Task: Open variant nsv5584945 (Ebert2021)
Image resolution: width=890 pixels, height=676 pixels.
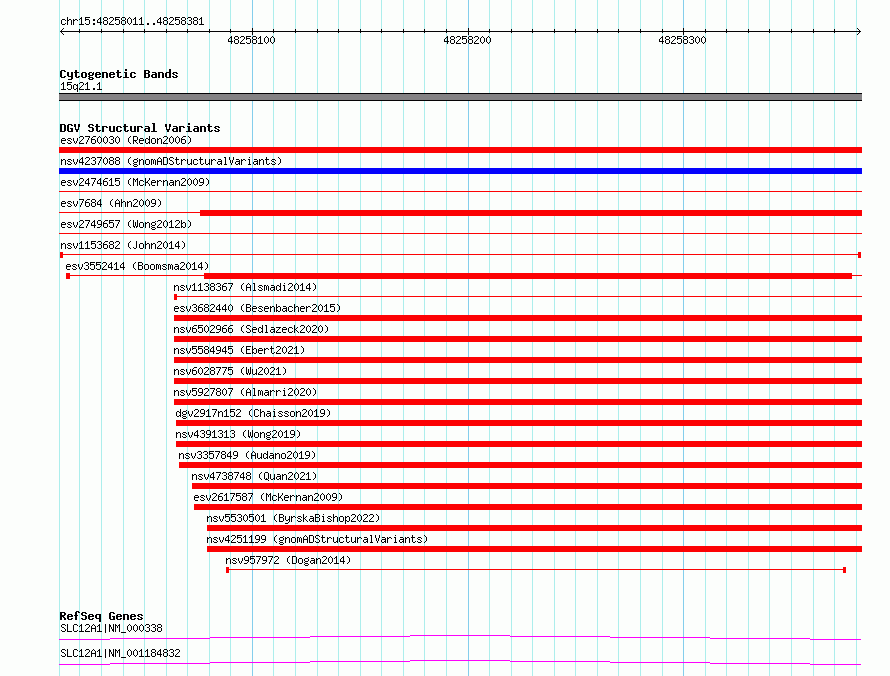Action: click(239, 350)
